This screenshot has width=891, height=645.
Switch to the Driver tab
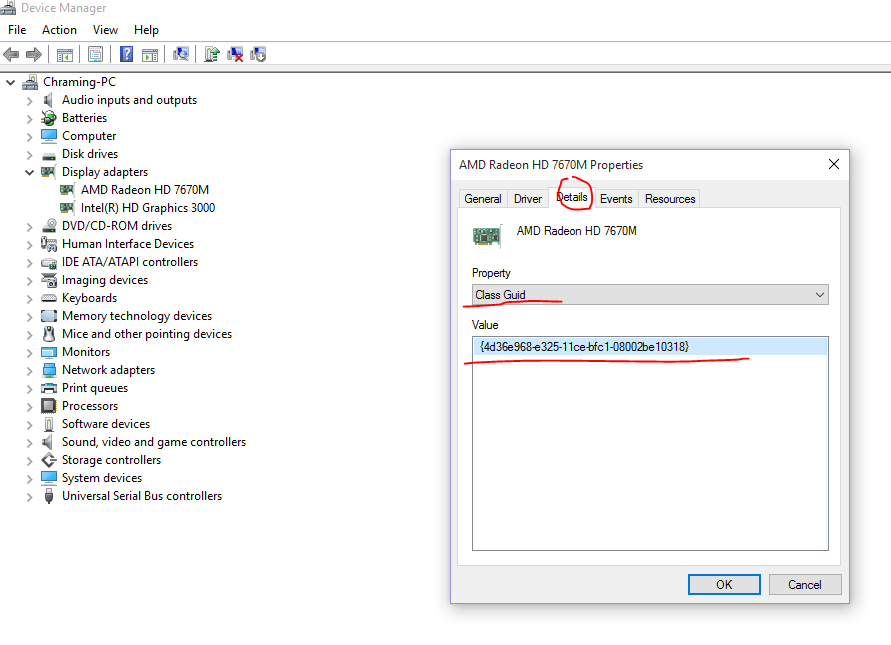528,199
